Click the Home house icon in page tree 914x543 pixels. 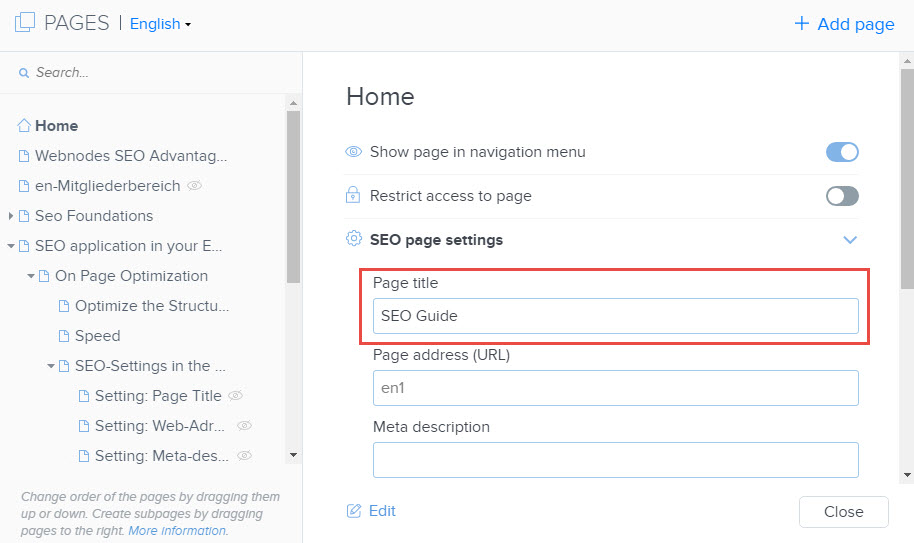click(x=24, y=125)
